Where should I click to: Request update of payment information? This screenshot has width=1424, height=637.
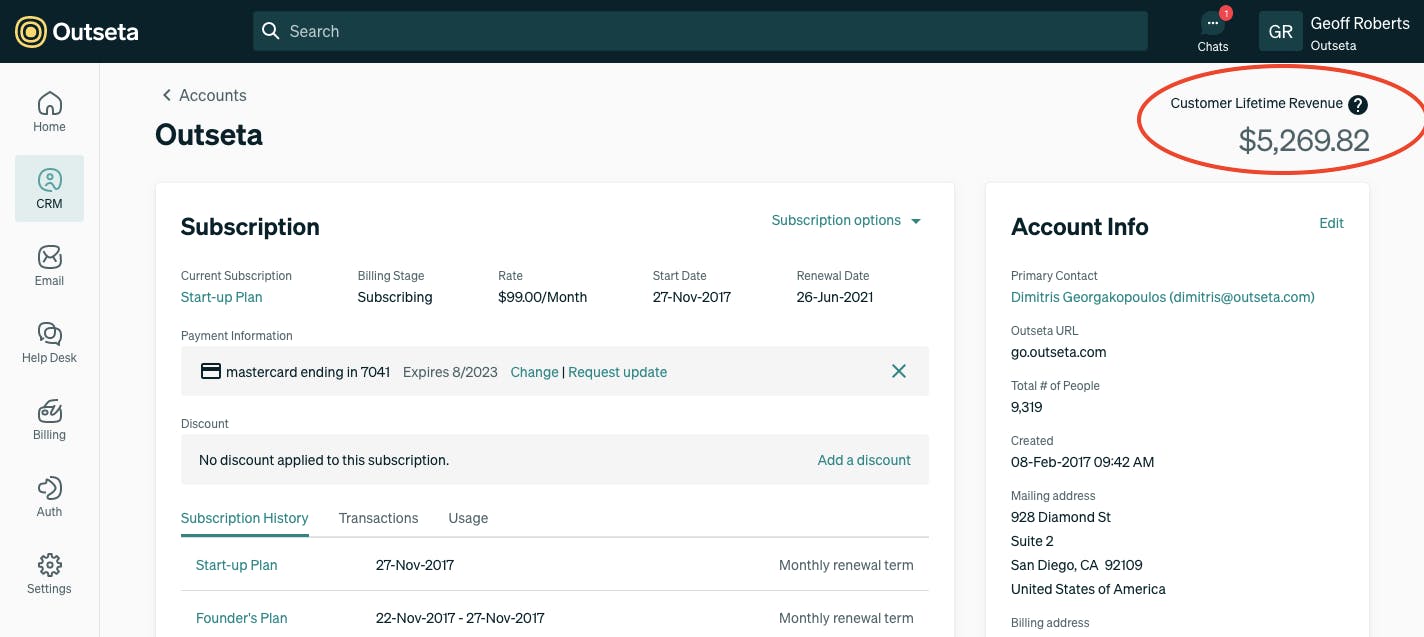pyautogui.click(x=617, y=372)
